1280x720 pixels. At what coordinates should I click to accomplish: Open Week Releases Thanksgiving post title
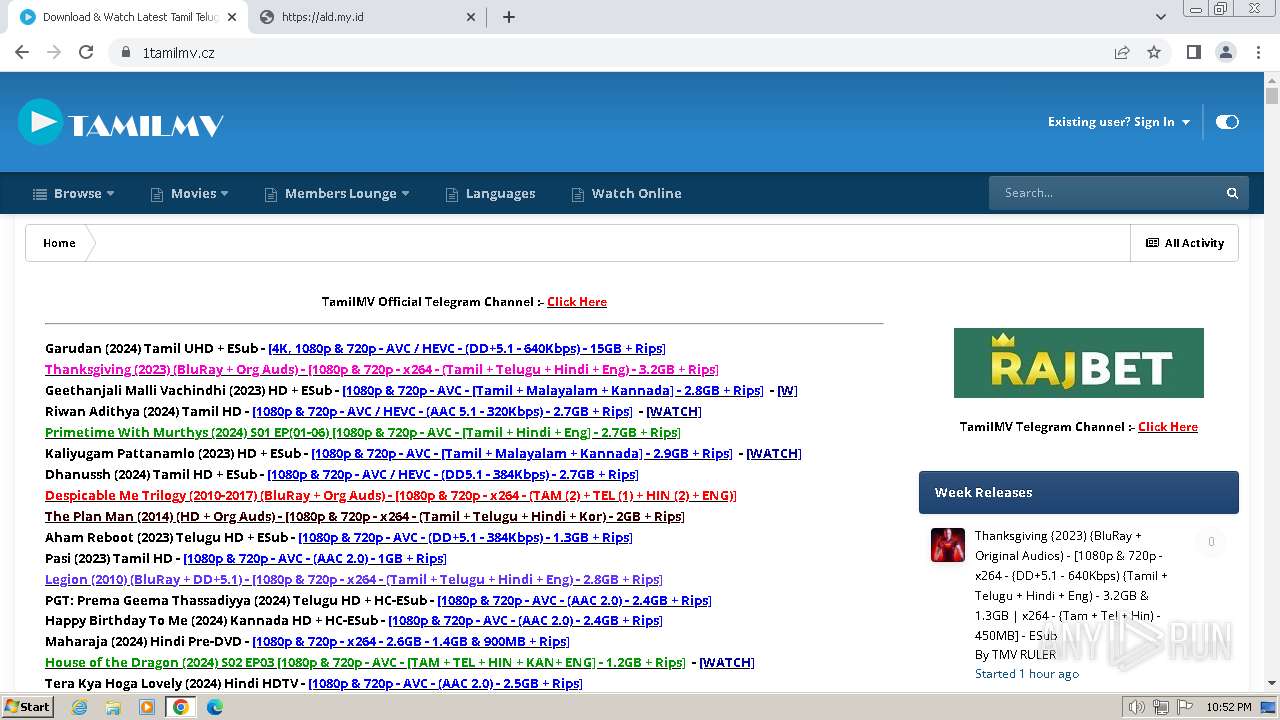click(1071, 586)
